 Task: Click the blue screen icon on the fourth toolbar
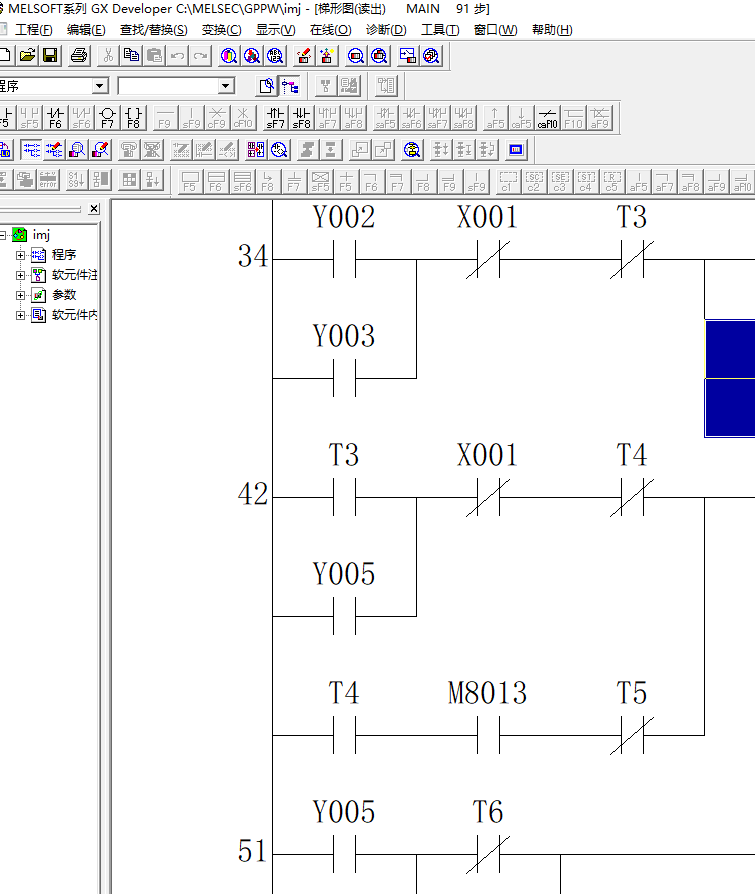pos(516,150)
